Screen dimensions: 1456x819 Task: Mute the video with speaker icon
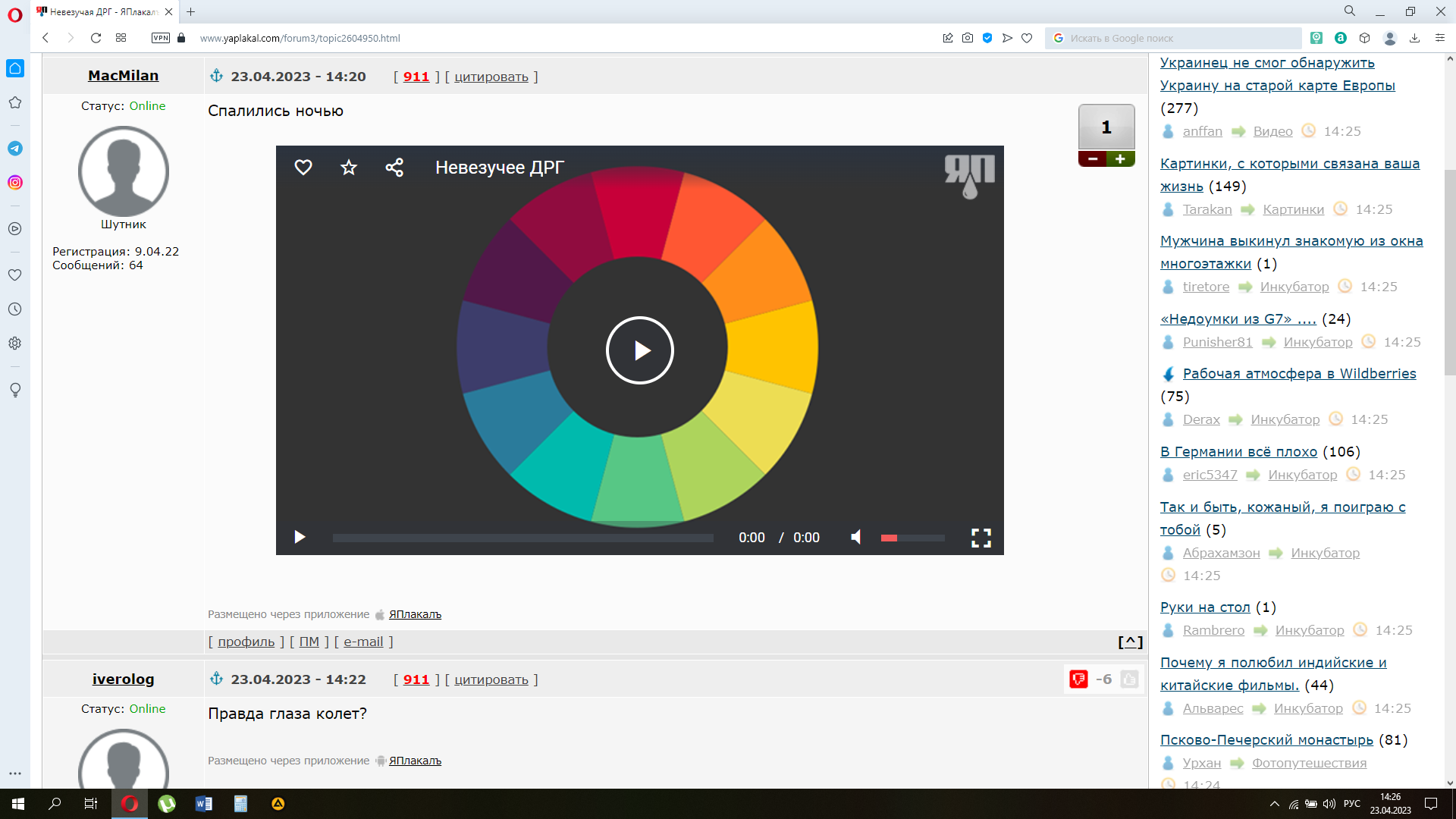click(x=856, y=537)
